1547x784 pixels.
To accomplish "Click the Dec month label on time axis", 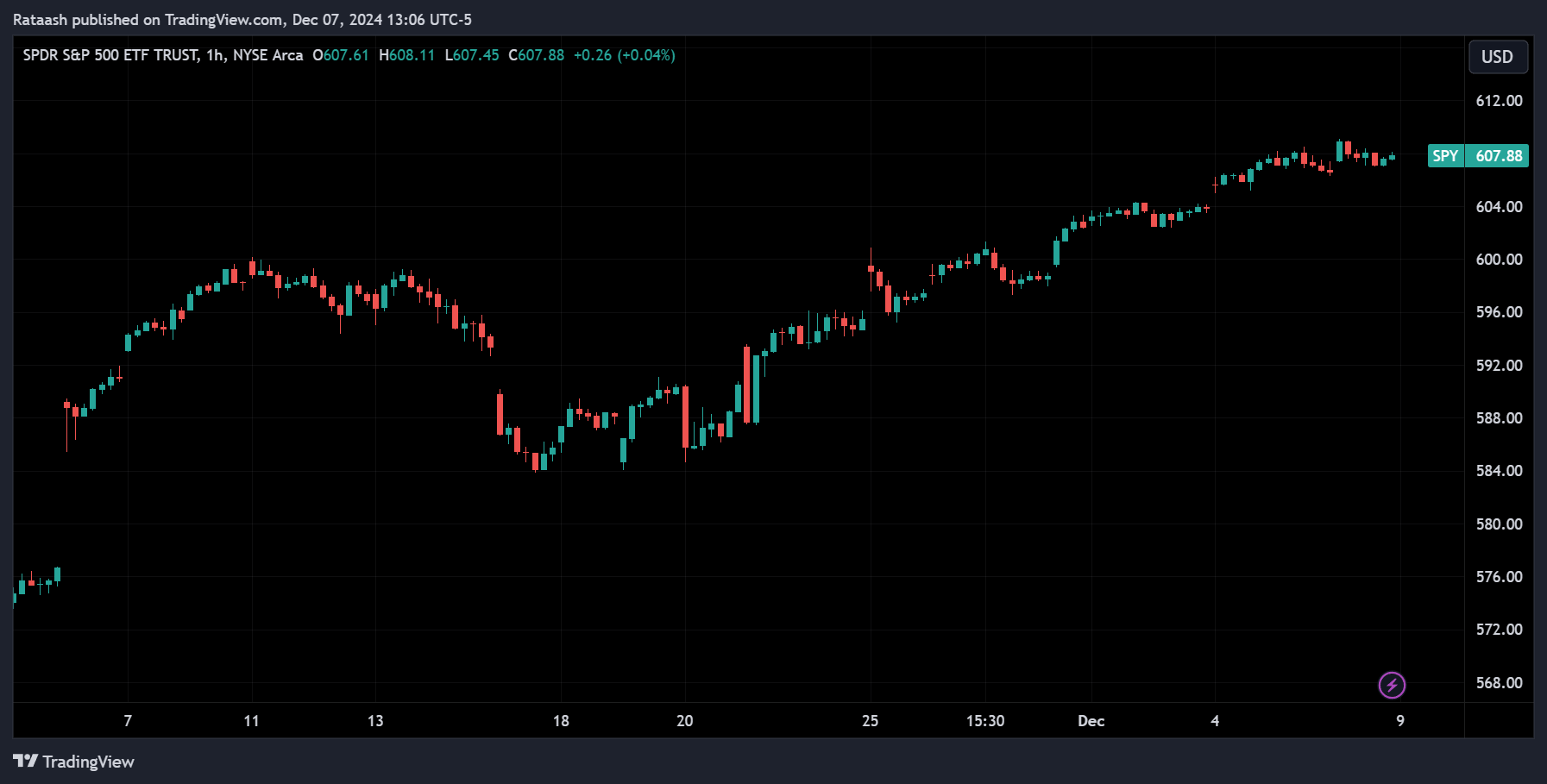I will [x=1091, y=721].
